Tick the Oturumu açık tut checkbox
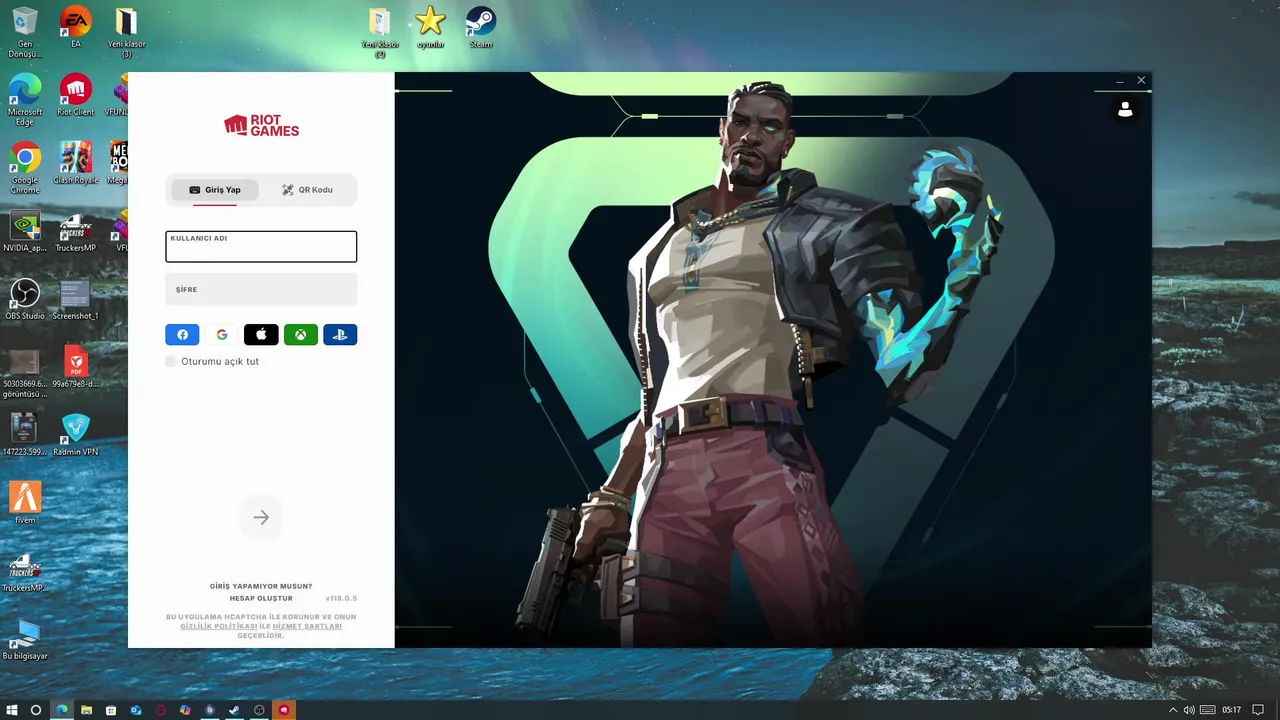1280x720 pixels. 171,361
